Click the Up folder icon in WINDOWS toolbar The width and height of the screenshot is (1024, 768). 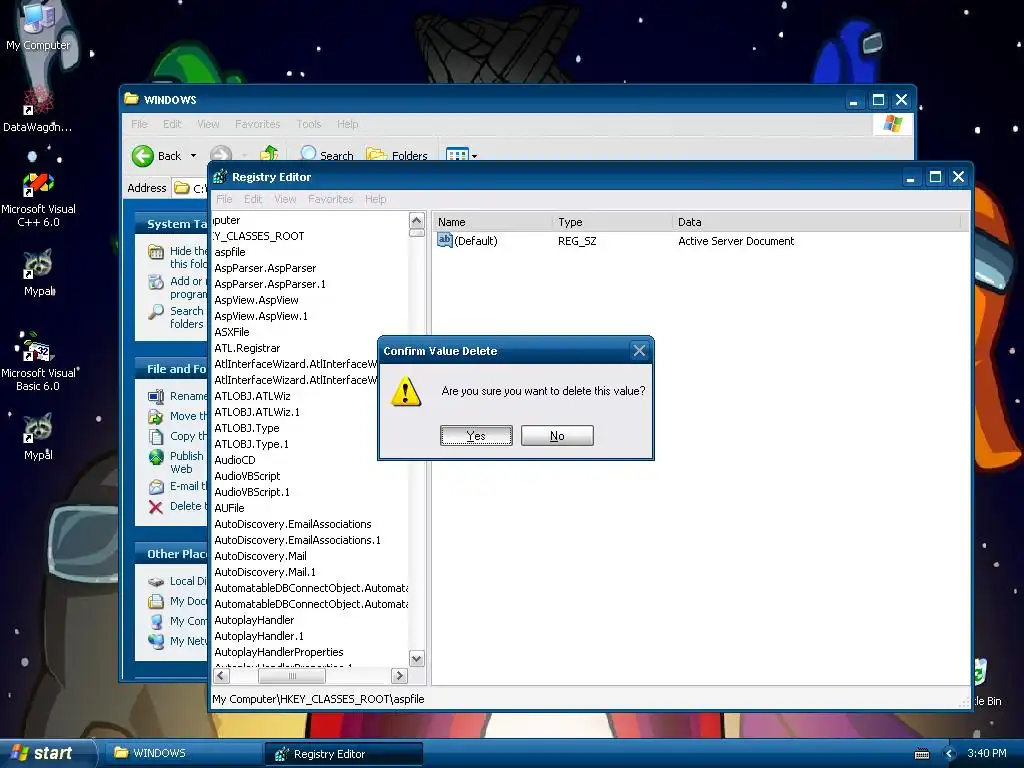coord(268,154)
